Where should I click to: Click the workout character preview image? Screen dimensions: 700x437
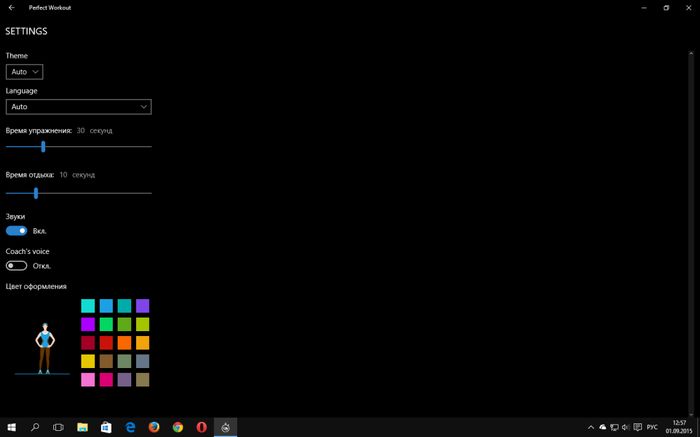[x=43, y=347]
